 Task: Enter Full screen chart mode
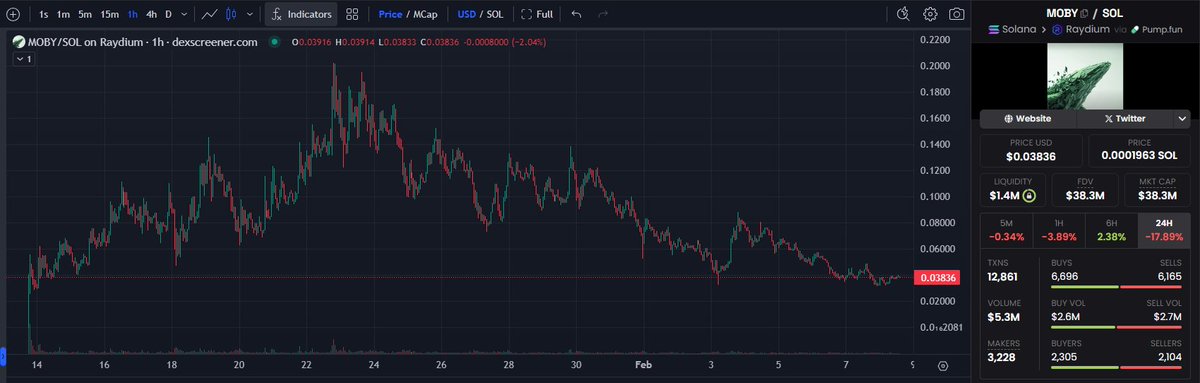point(536,14)
